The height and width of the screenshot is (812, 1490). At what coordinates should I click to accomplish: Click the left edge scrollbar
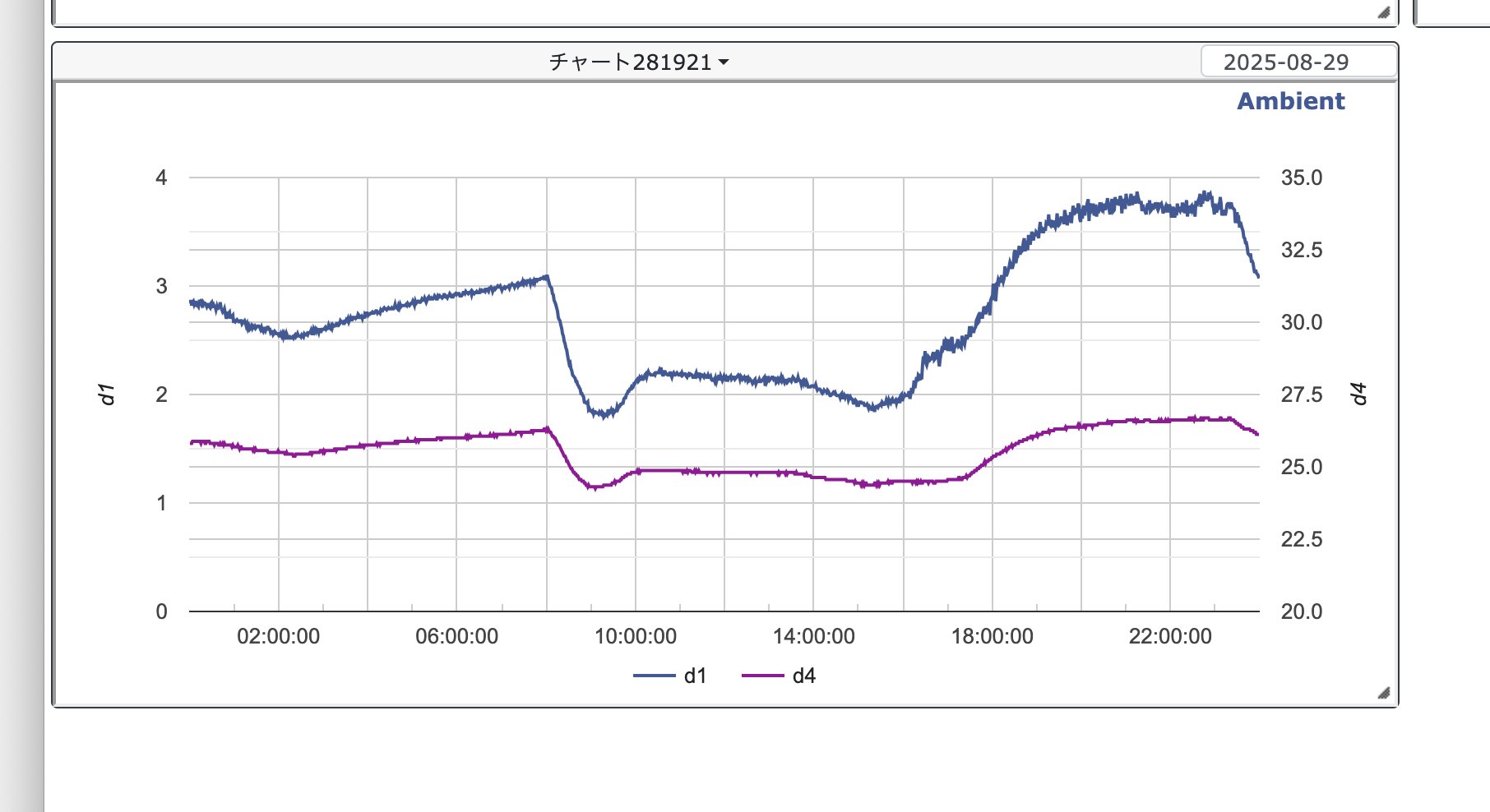[22, 406]
